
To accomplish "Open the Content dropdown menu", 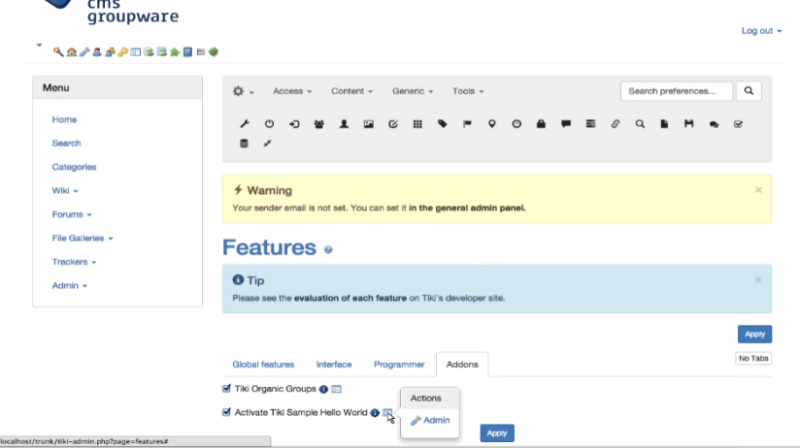I will click(352, 91).
